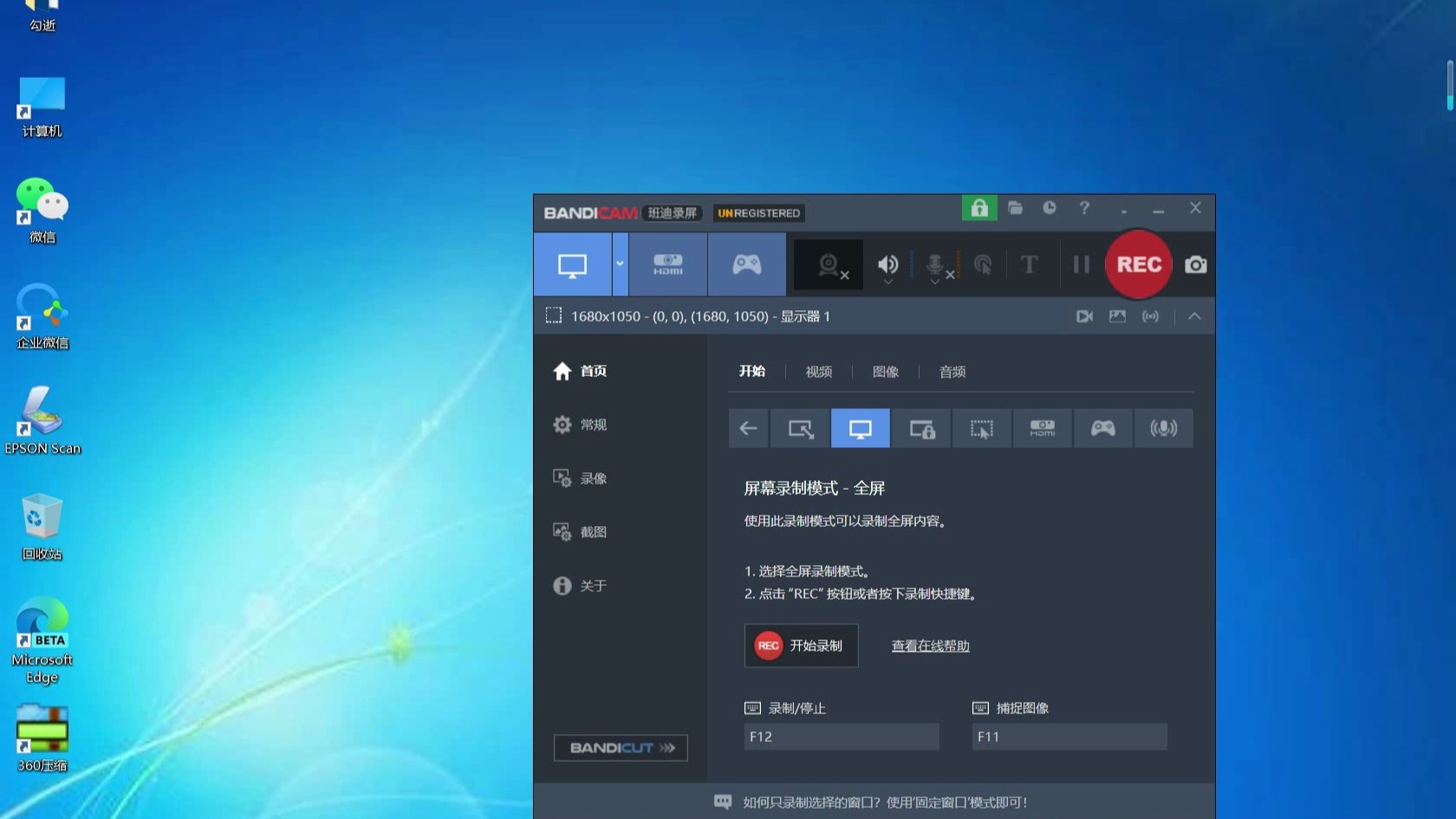Click the back arrow in mode row
1456x819 pixels.
(x=748, y=428)
